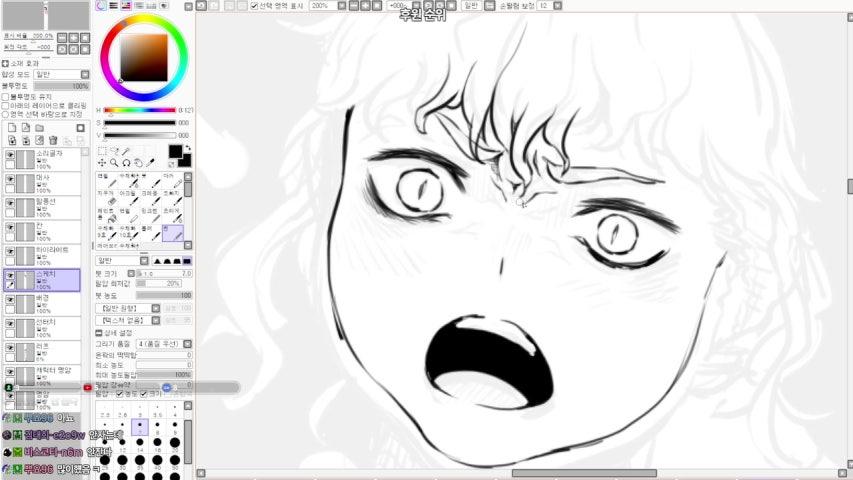This screenshot has height=480, width=853.
Task: Undo using the top toolbar arrow
Action: click(201, 5)
